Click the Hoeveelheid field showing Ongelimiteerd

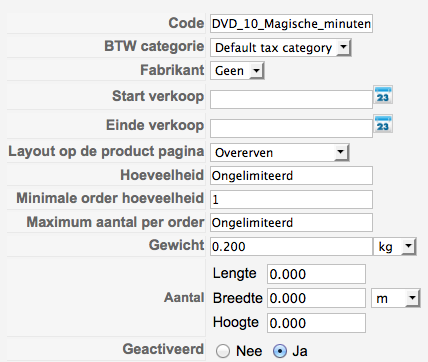pyautogui.click(x=291, y=176)
